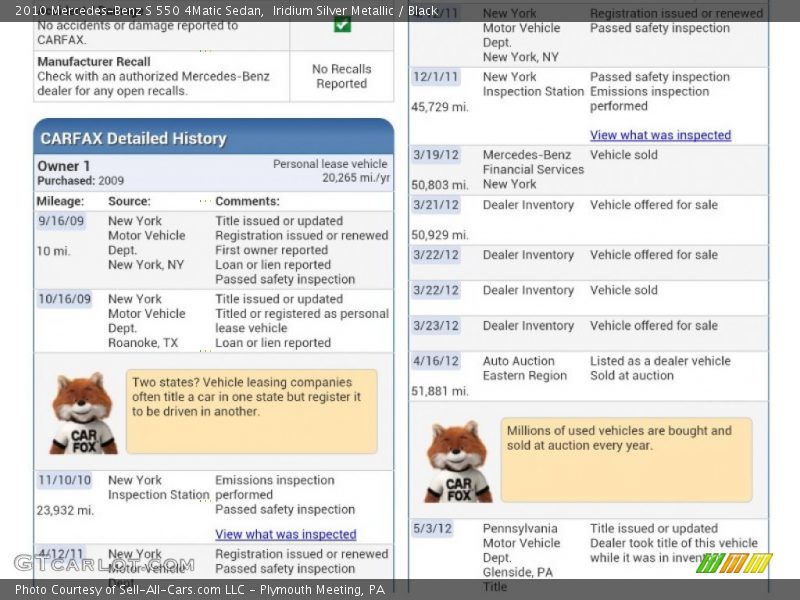Click 'Glenside, PA' location text
Viewport: 800px width, 600px height.
(x=517, y=572)
